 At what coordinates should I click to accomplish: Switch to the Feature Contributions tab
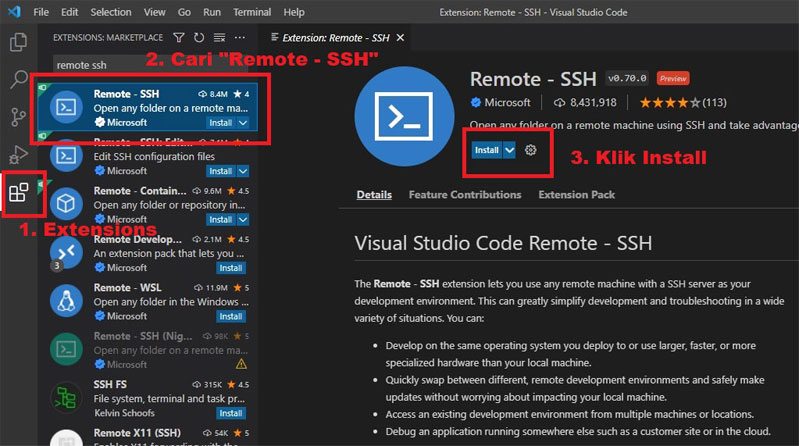[465, 195]
